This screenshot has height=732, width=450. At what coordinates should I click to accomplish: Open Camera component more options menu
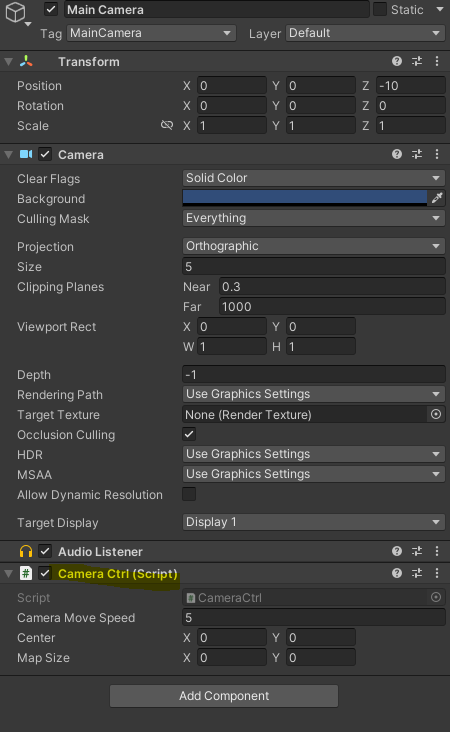tap(437, 154)
